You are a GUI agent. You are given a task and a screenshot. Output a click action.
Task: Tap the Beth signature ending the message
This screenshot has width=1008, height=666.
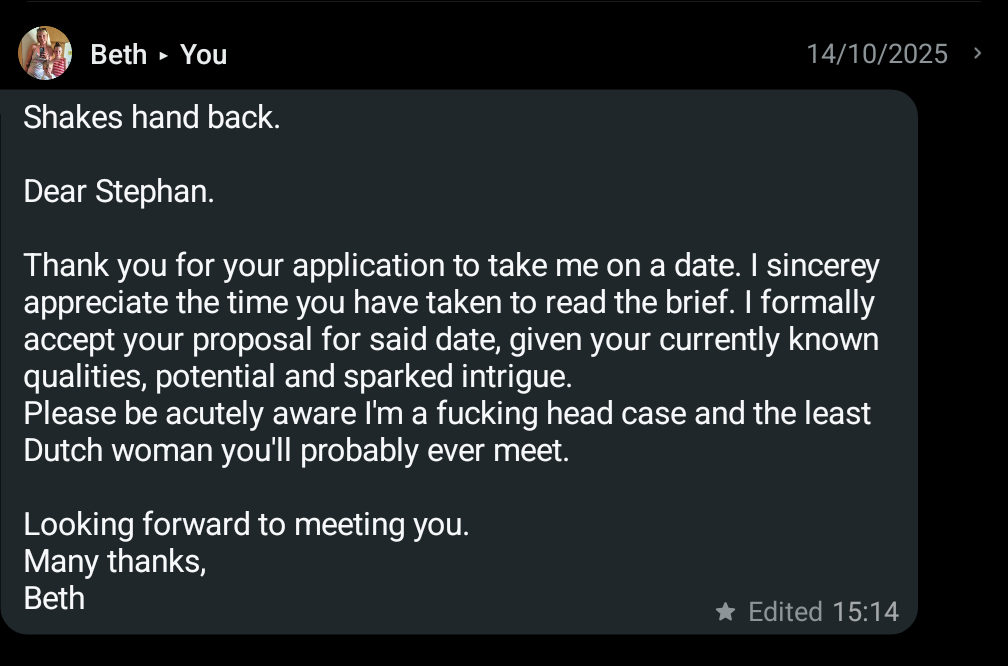pyautogui.click(x=54, y=598)
